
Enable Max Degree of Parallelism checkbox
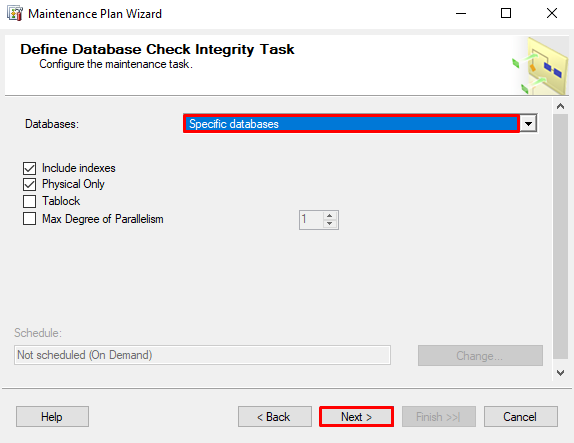29,219
